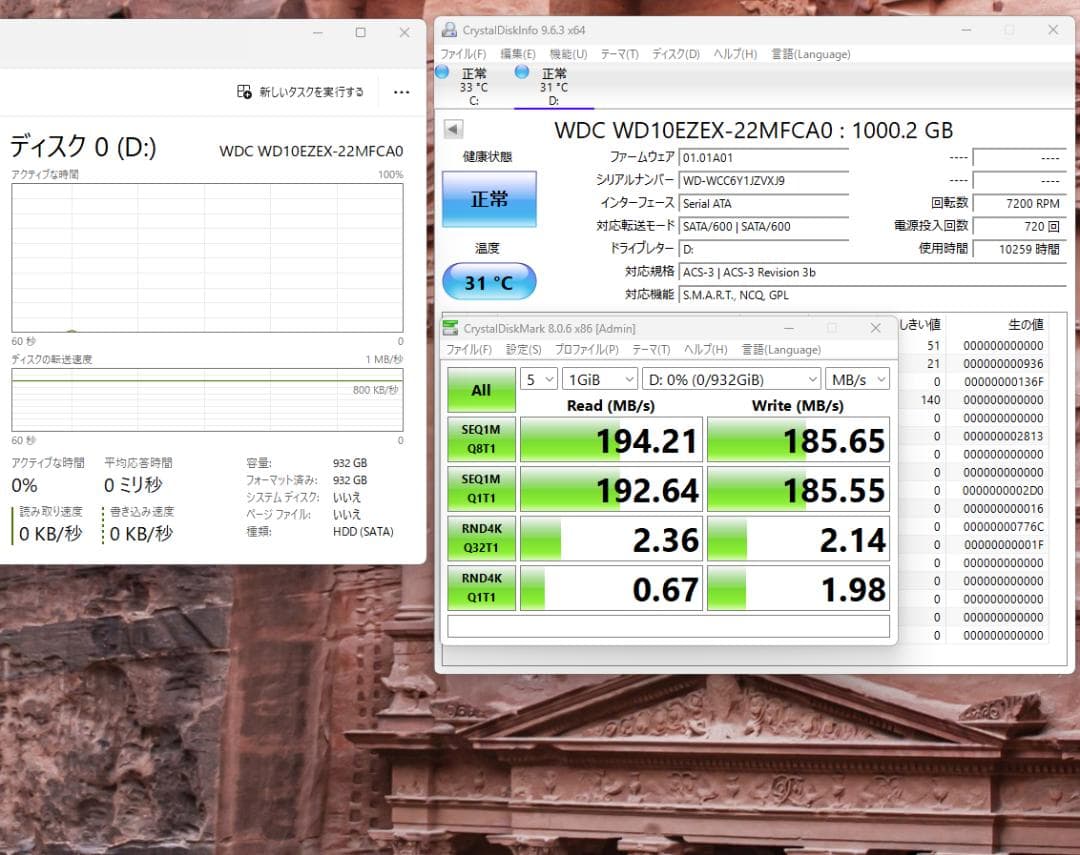Open the test size dropdown showing 1GiB
This screenshot has height=855, width=1080.
600,379
